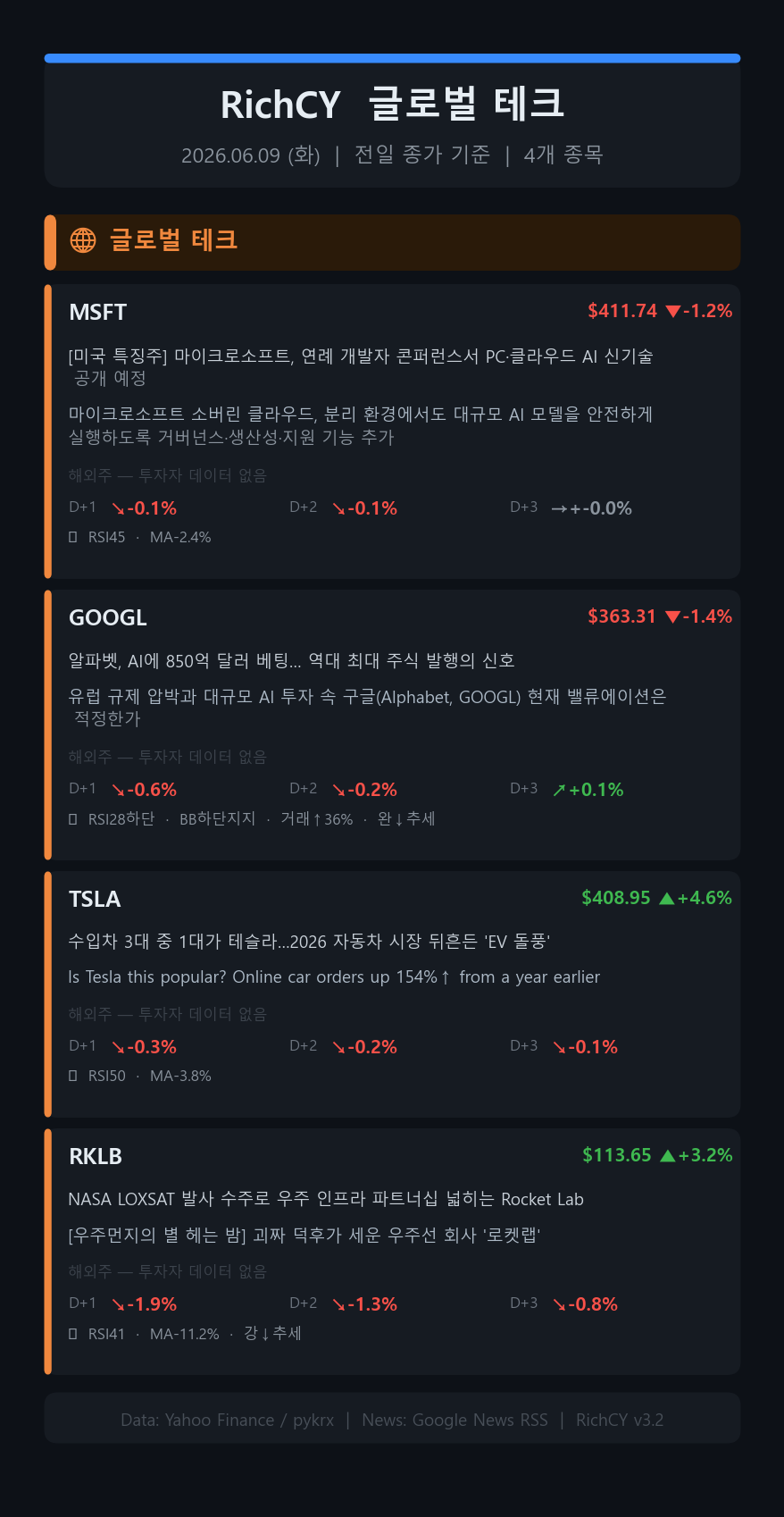The height and width of the screenshot is (1517, 784).
Task: Click the red down triangle next to MSFT -1.2%
Action: pos(673,312)
